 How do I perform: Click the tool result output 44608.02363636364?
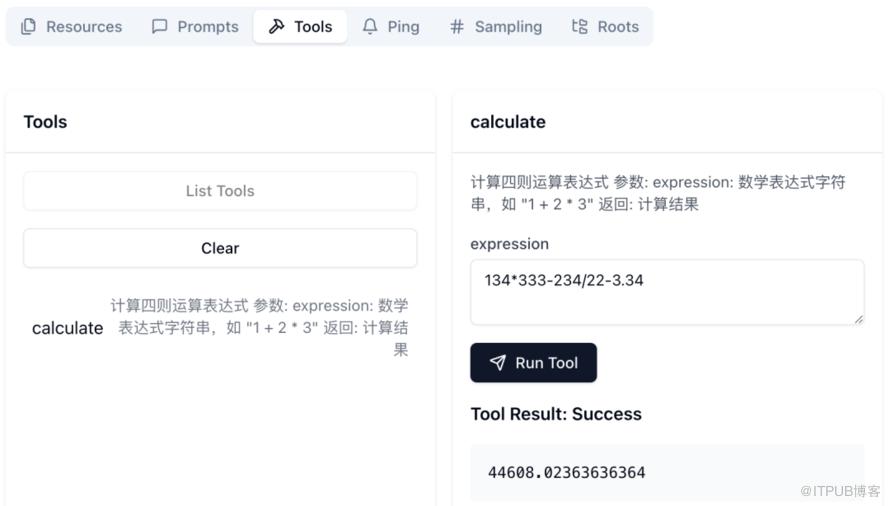[x=567, y=472]
